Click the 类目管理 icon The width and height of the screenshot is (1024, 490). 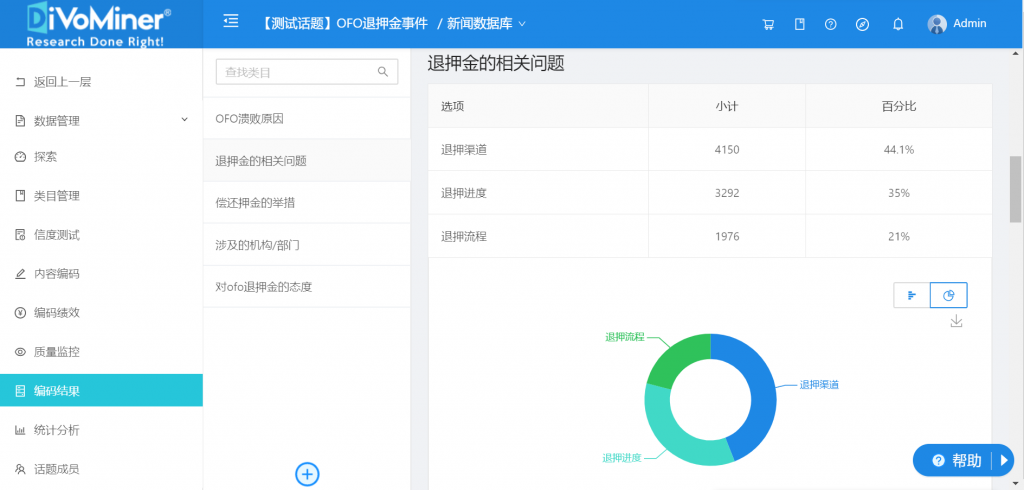pyautogui.click(x=20, y=195)
